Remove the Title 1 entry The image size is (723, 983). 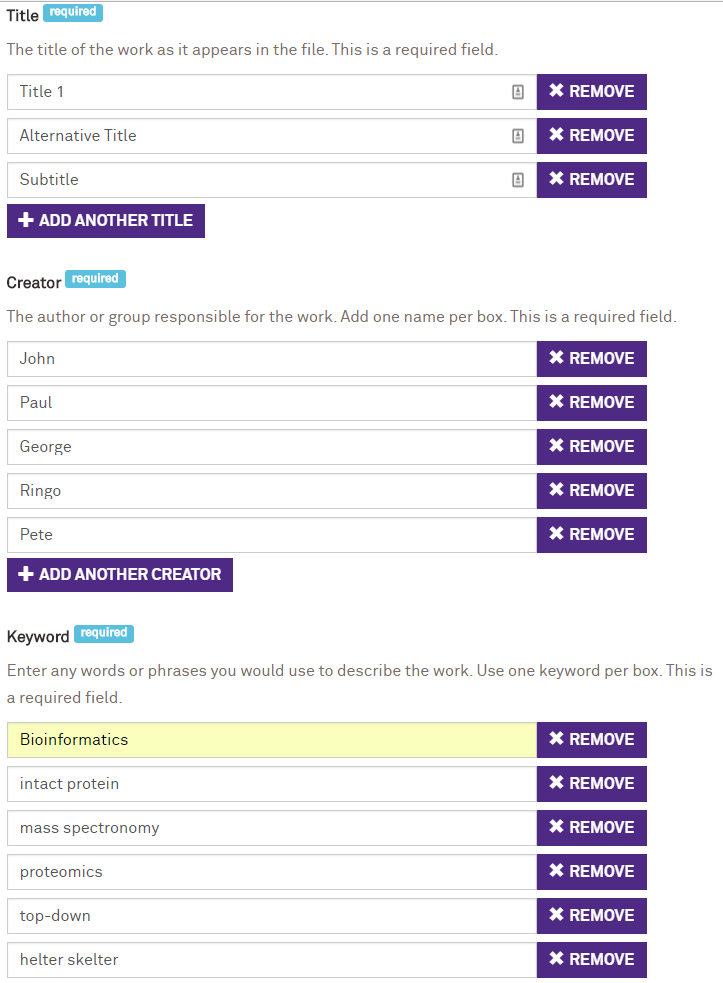click(x=591, y=92)
